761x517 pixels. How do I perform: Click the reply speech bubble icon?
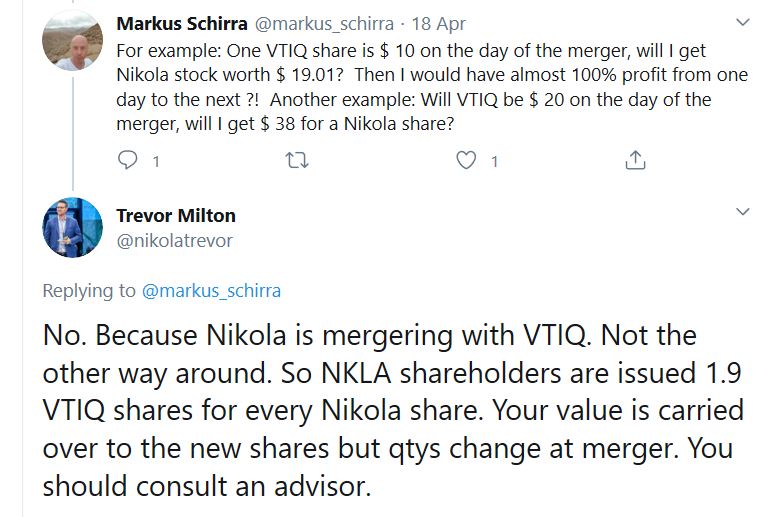[x=128, y=160]
